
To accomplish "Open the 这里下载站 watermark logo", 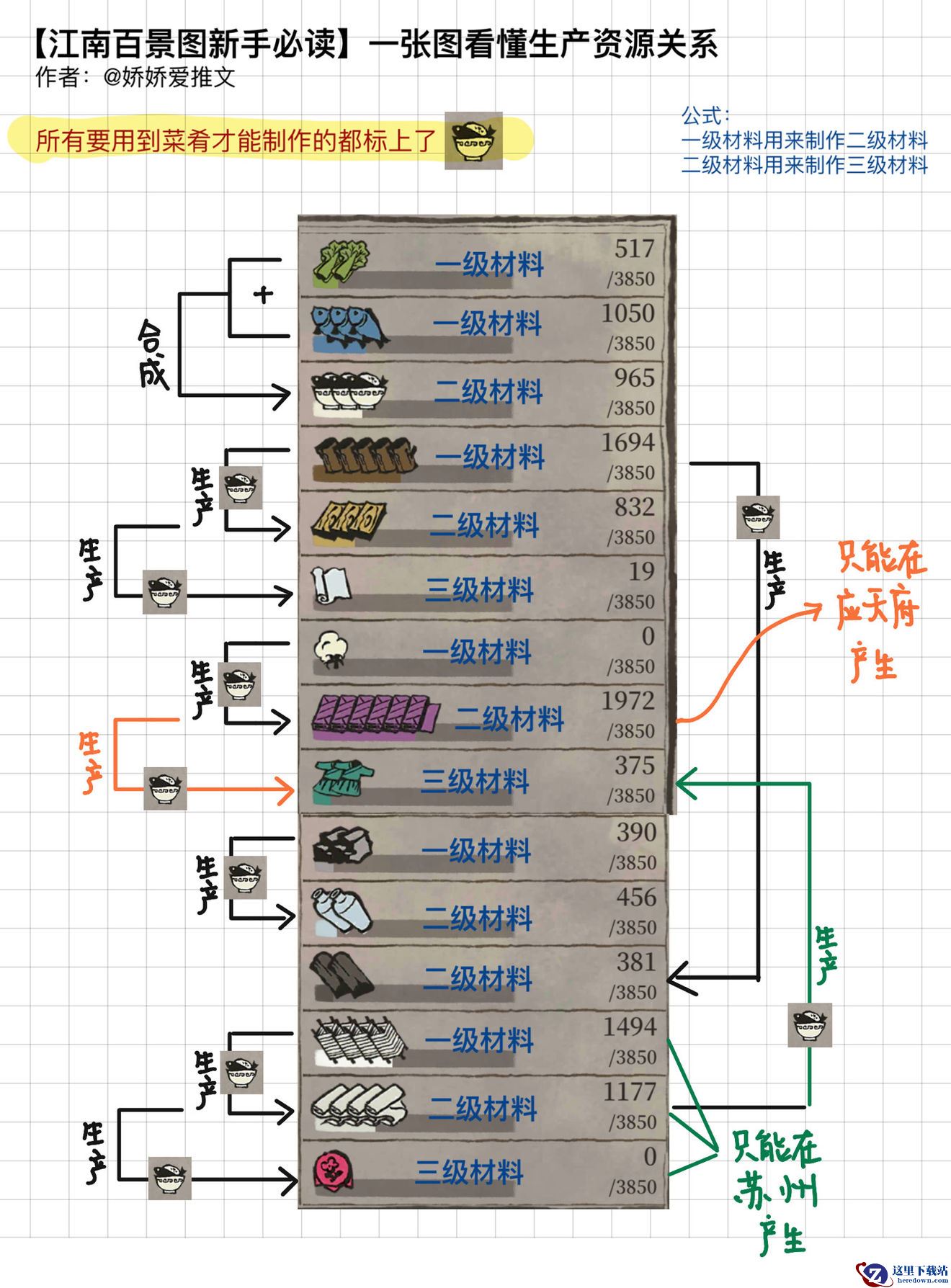I will coord(901,1272).
